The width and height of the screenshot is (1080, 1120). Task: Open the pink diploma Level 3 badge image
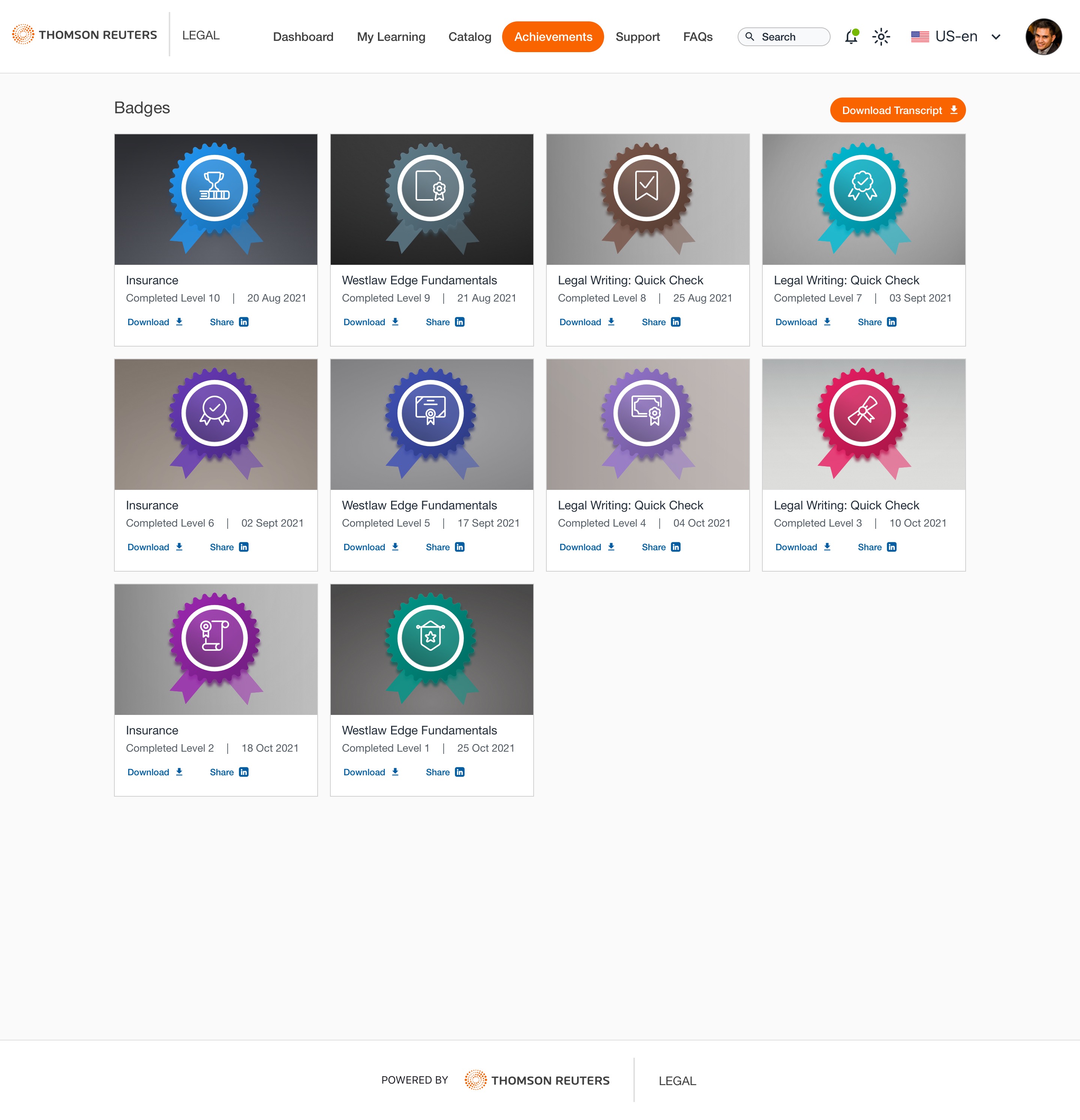(x=863, y=425)
